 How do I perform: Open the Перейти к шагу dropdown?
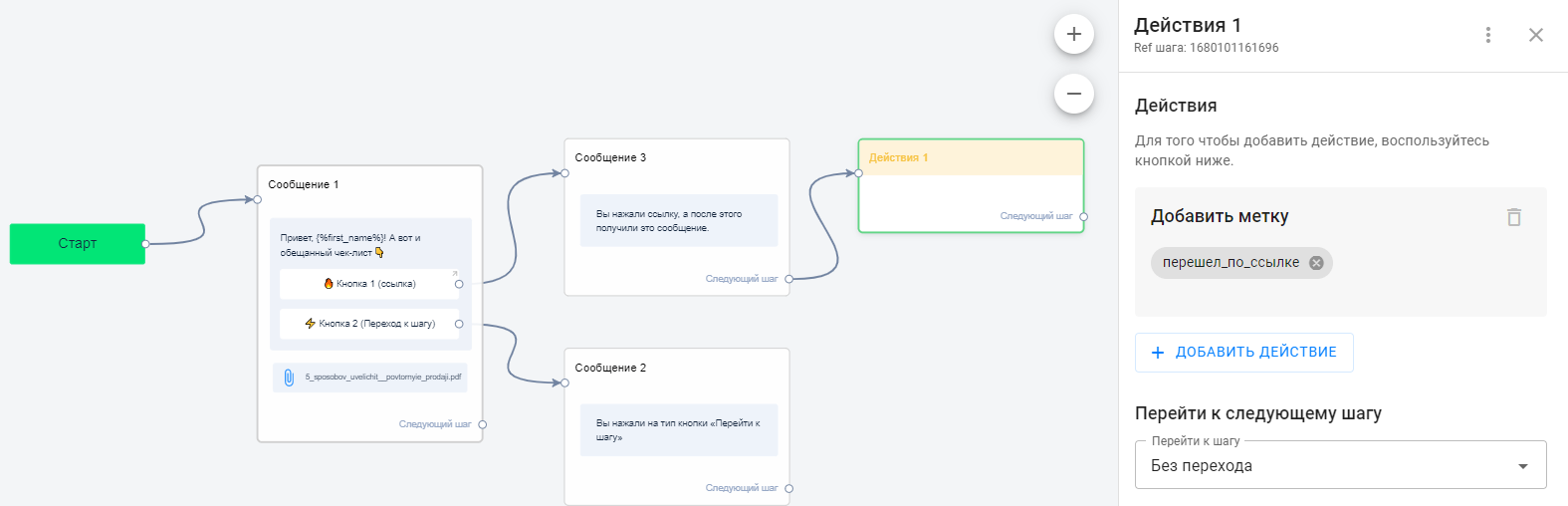point(1339,465)
